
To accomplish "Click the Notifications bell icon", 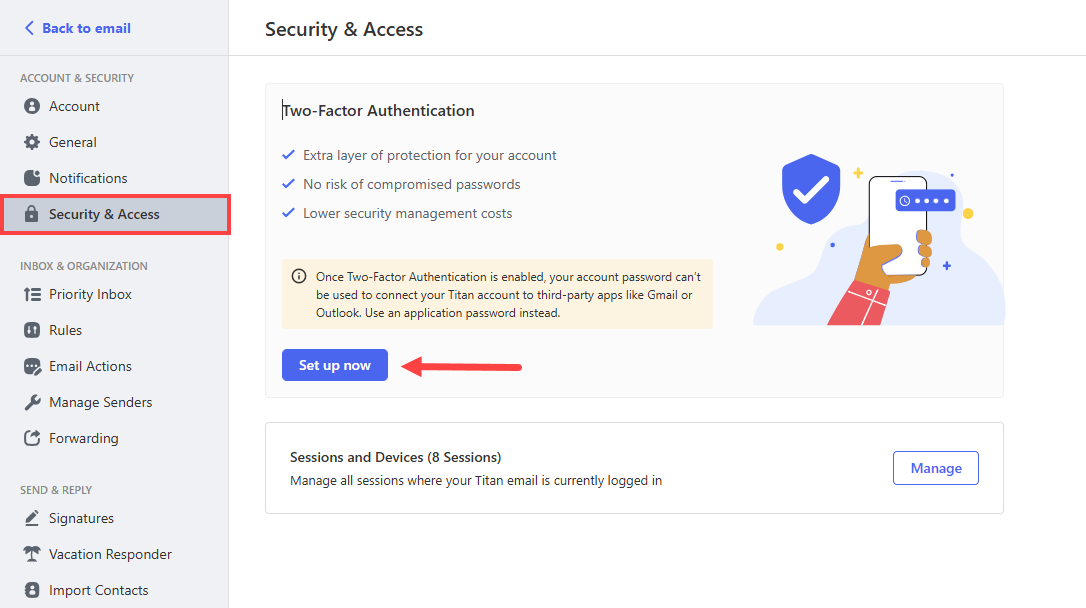I will (32, 178).
